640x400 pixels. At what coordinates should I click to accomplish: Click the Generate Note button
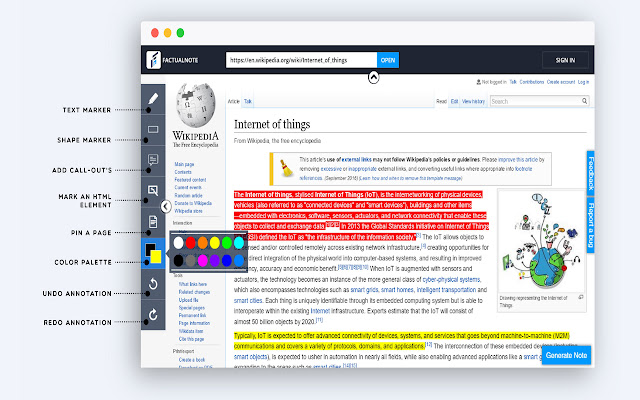tap(566, 355)
